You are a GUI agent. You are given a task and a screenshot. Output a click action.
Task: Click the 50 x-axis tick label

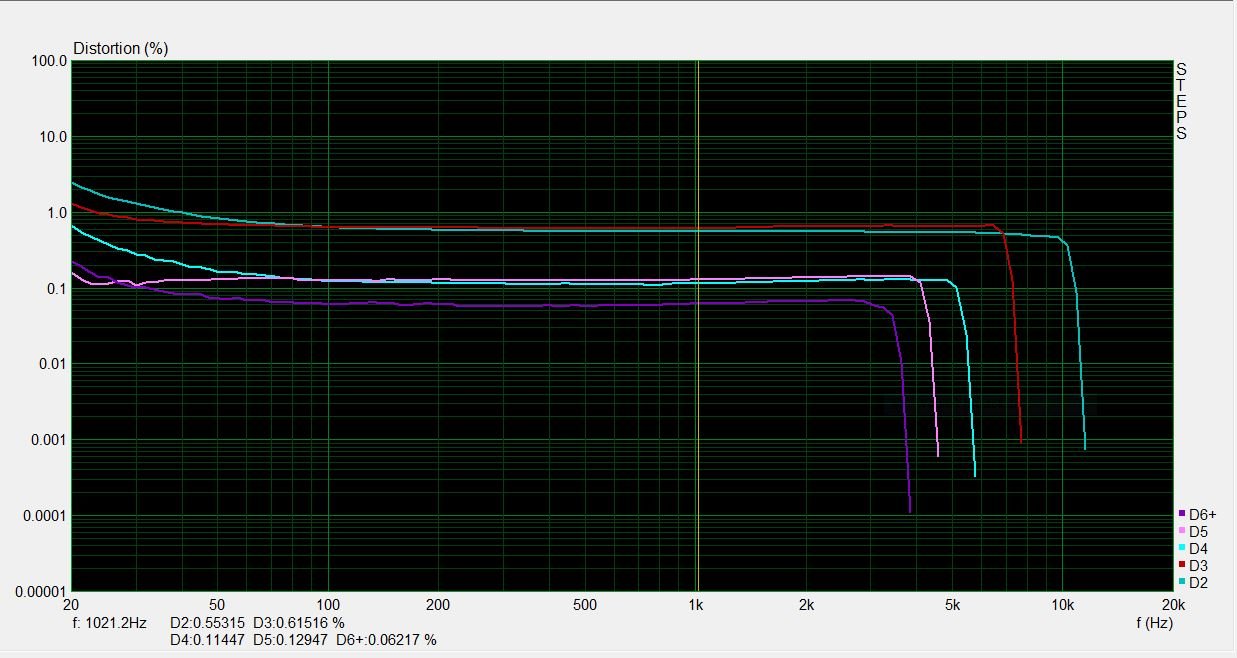click(x=217, y=605)
